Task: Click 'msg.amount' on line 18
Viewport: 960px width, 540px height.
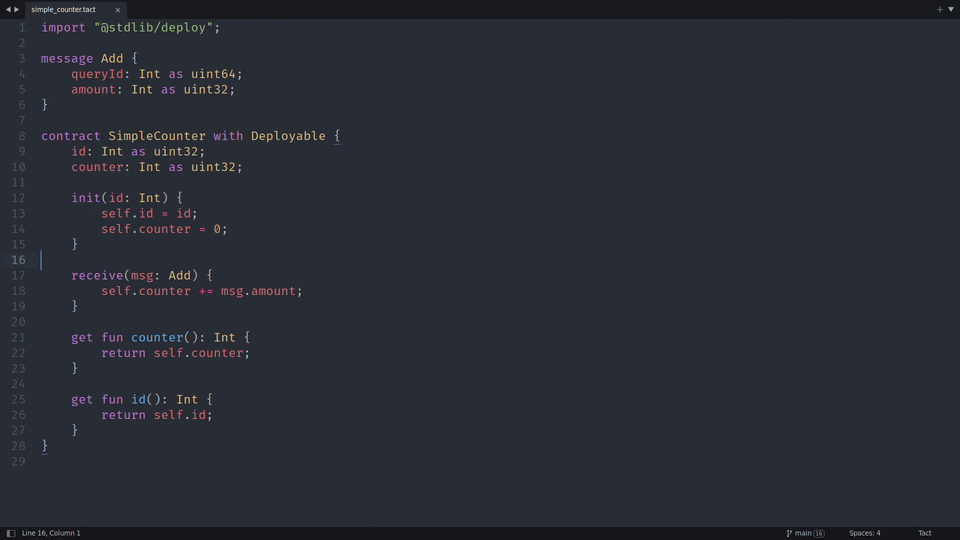Action: (258, 291)
